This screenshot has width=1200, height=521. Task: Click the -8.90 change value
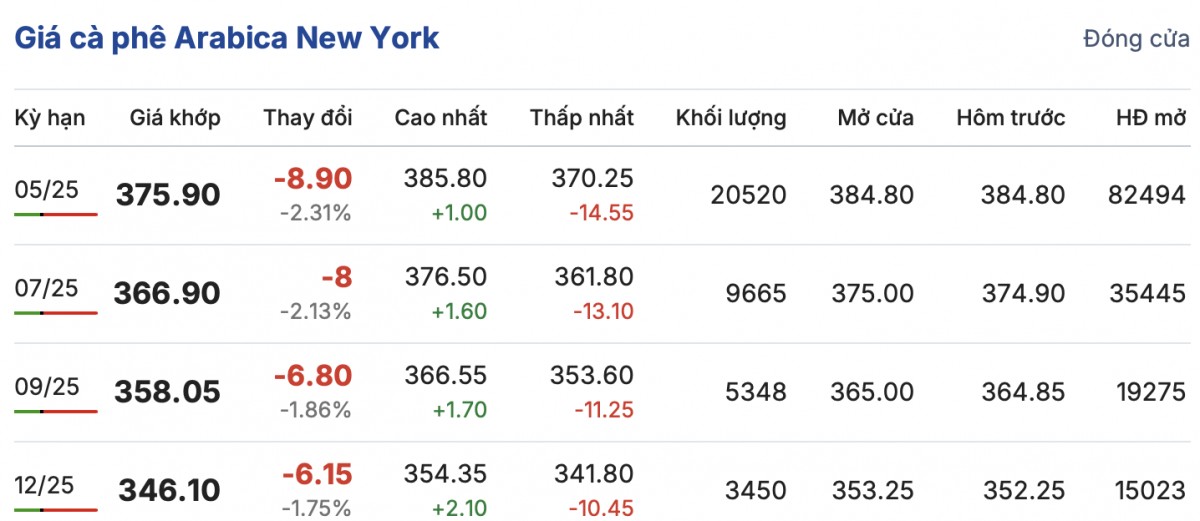313,179
